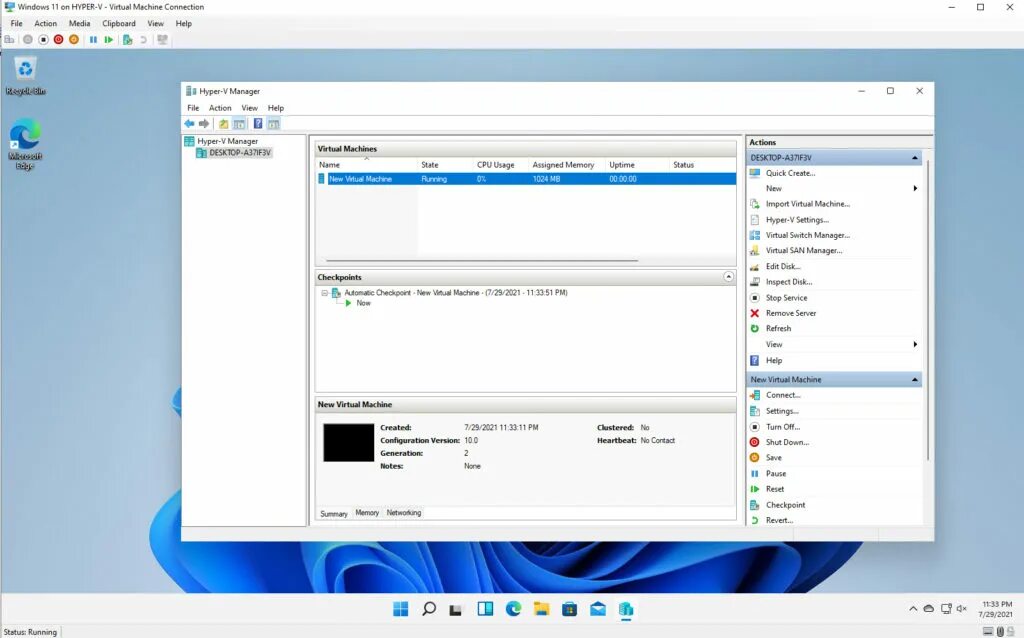Send Ctrl+Alt+Delete to the virtual machine

9,39
